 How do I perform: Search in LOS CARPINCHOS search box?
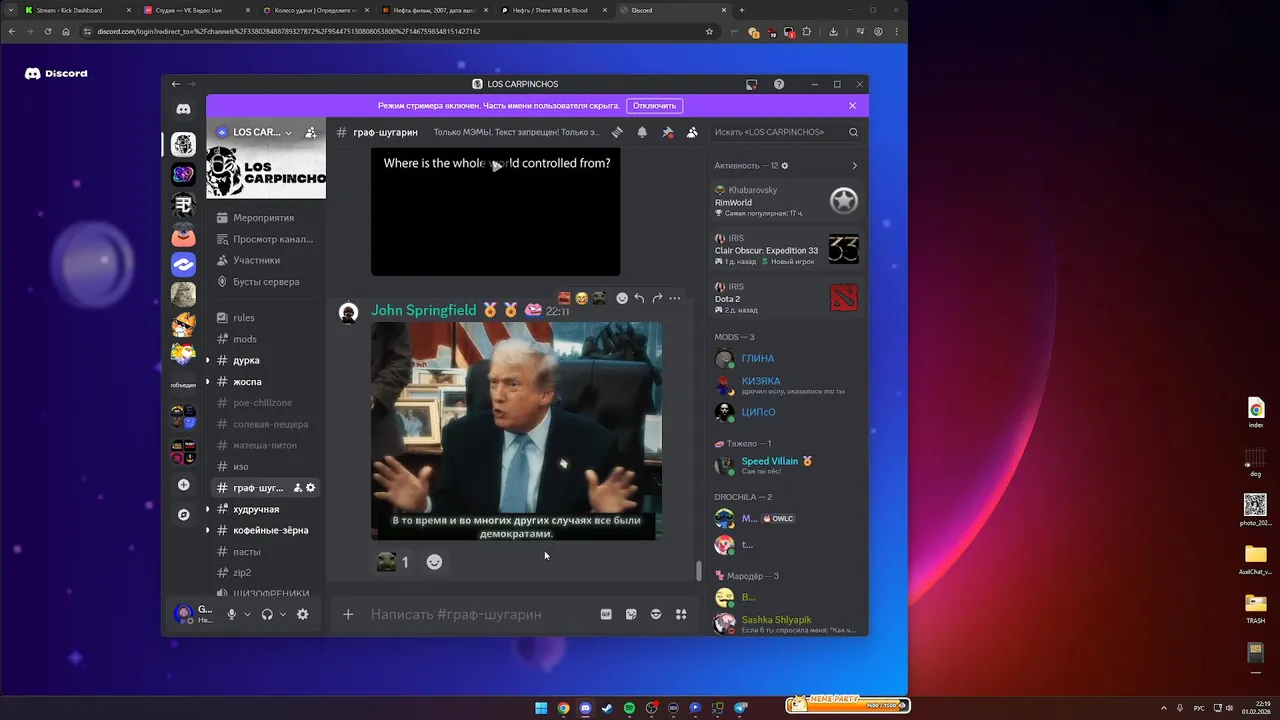click(786, 132)
